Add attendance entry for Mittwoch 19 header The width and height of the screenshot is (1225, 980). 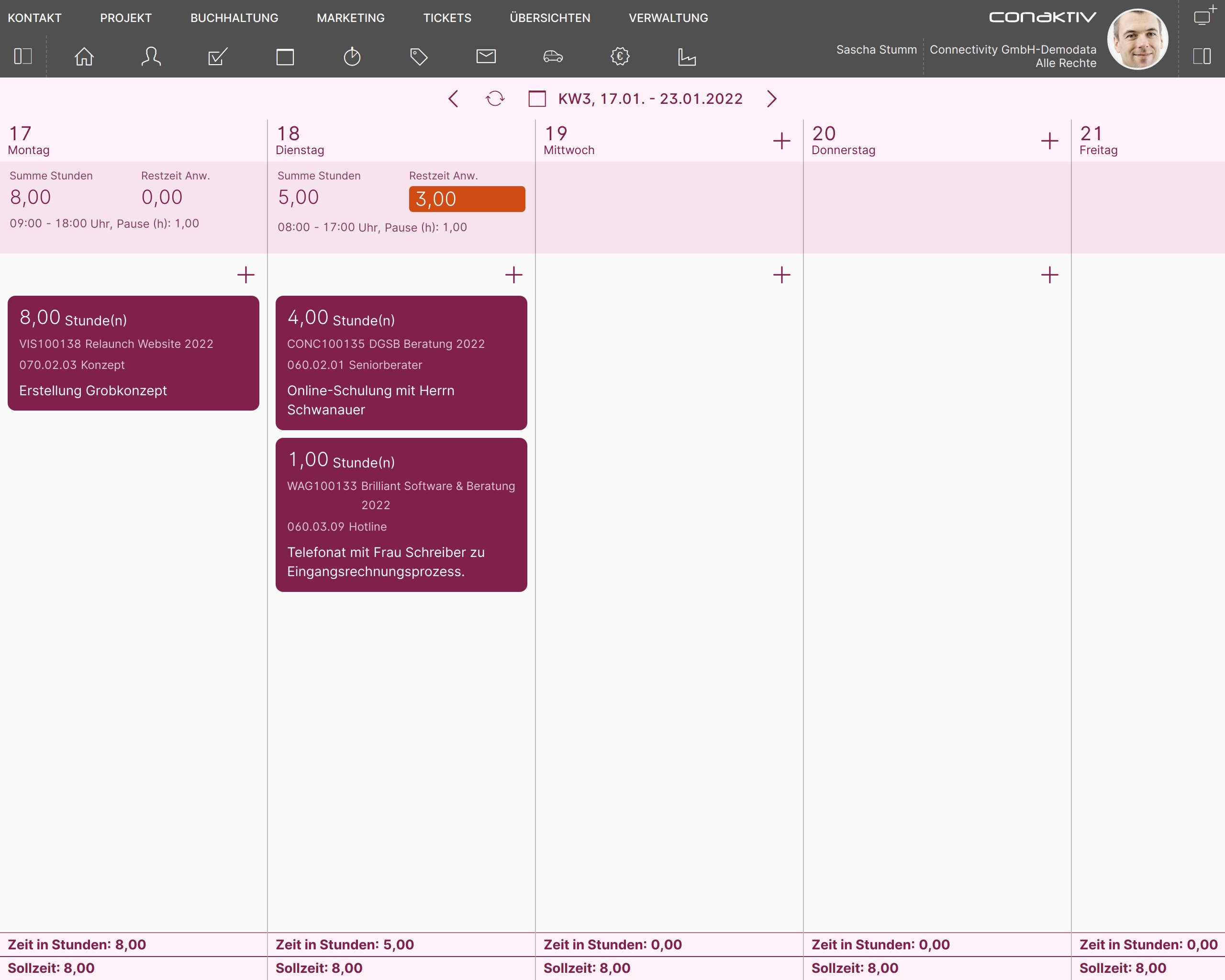782,141
